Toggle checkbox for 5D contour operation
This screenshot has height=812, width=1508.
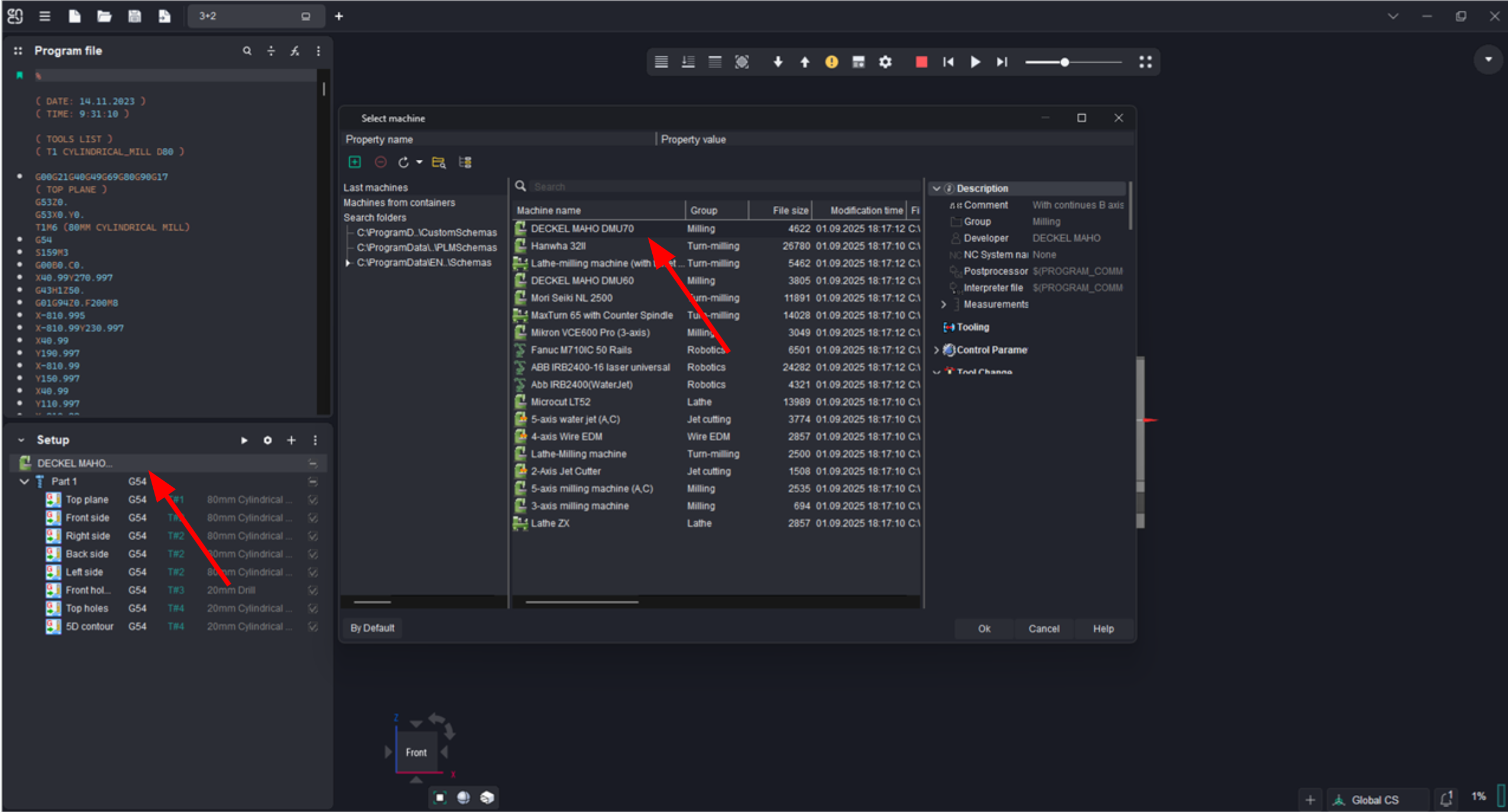pyautogui.click(x=313, y=627)
